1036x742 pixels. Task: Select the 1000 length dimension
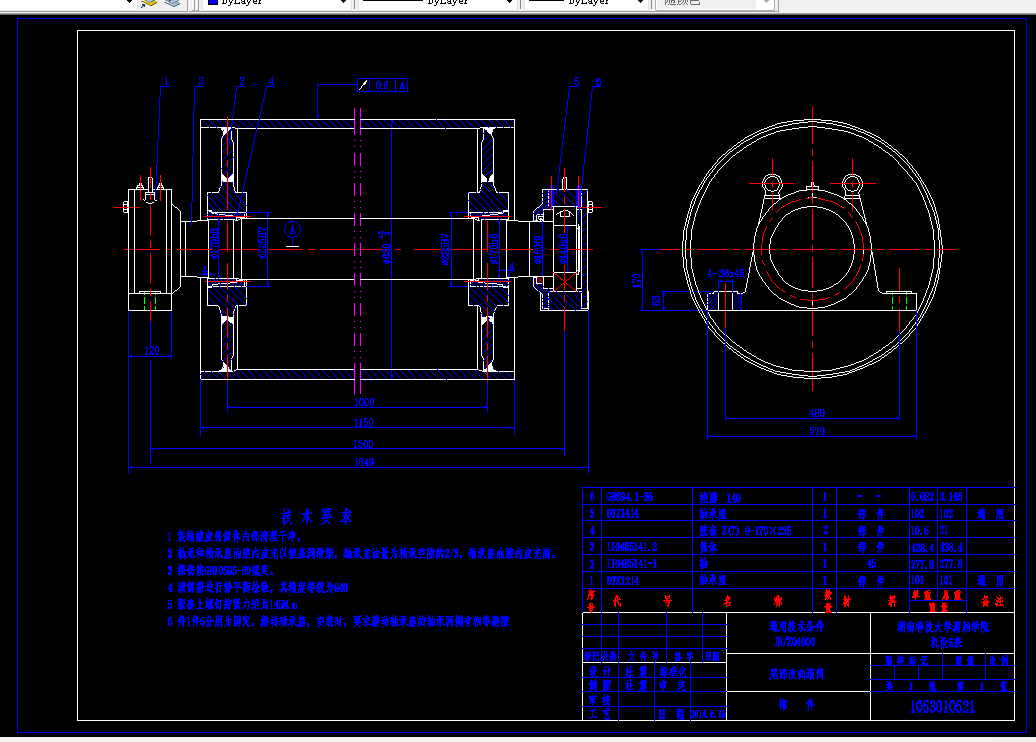pos(364,402)
